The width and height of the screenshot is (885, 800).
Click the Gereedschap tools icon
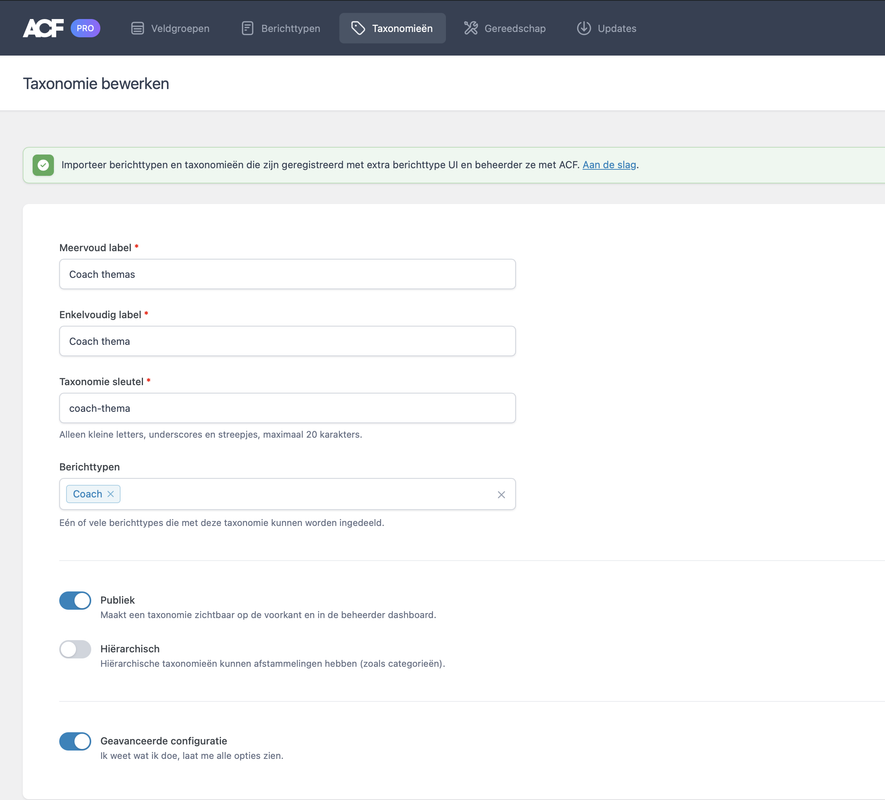click(471, 28)
